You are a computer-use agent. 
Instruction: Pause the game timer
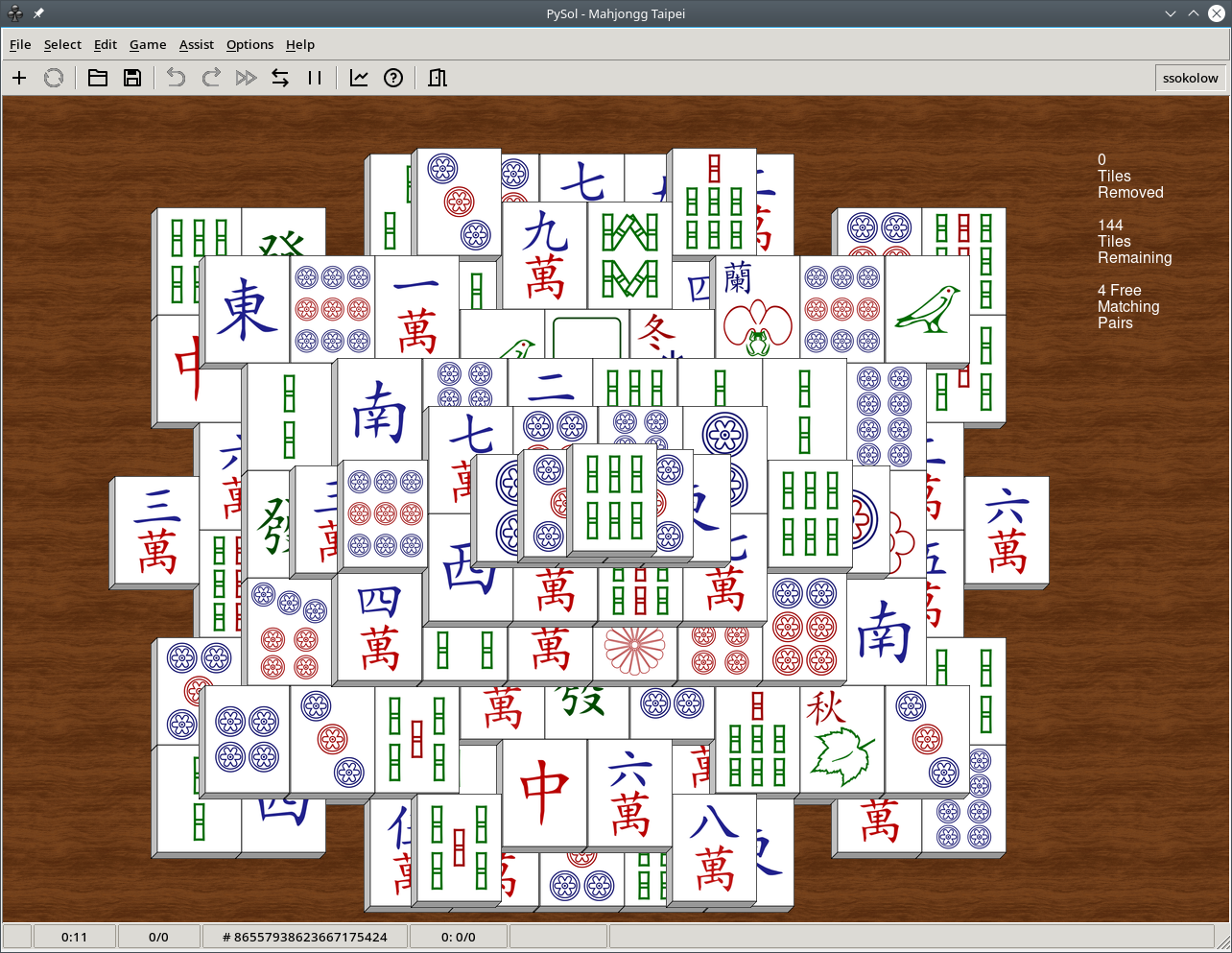315,78
